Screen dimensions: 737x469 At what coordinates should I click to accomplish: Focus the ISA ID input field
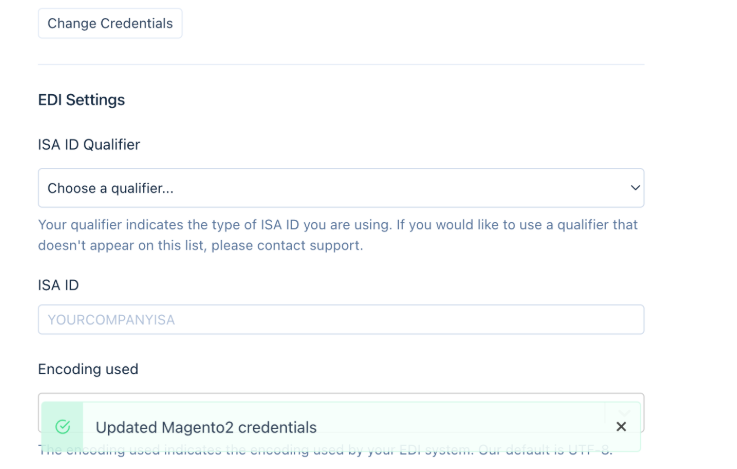tap(341, 320)
